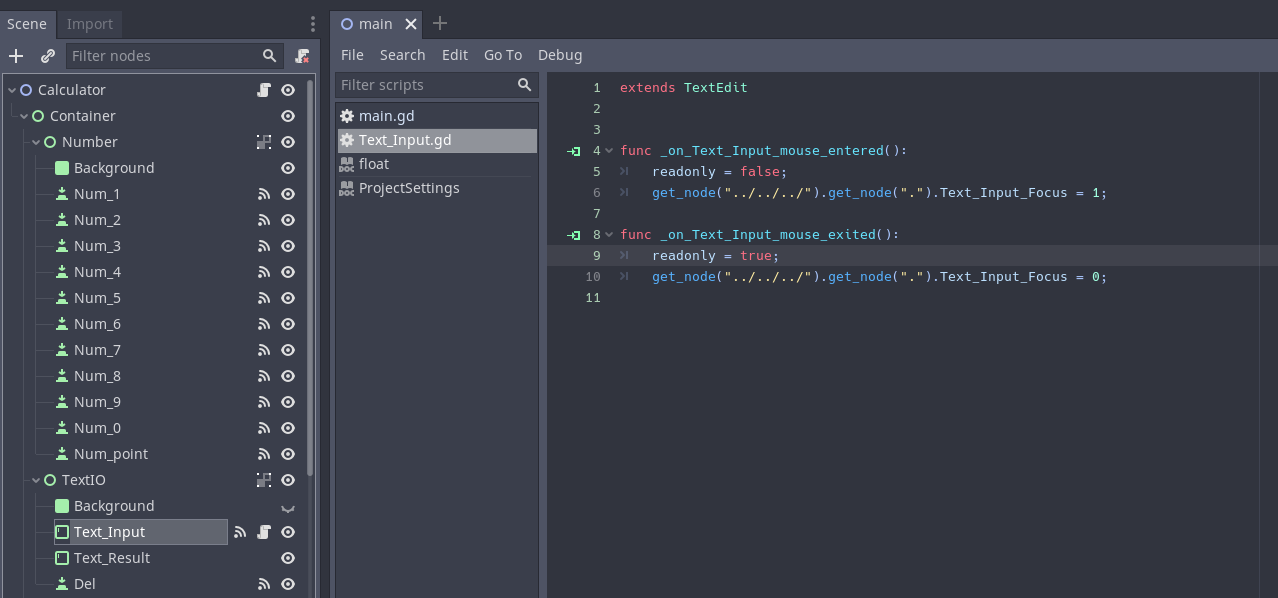This screenshot has height=598, width=1278.
Task: Click the Scene dock three-dots options menu
Action: click(313, 23)
